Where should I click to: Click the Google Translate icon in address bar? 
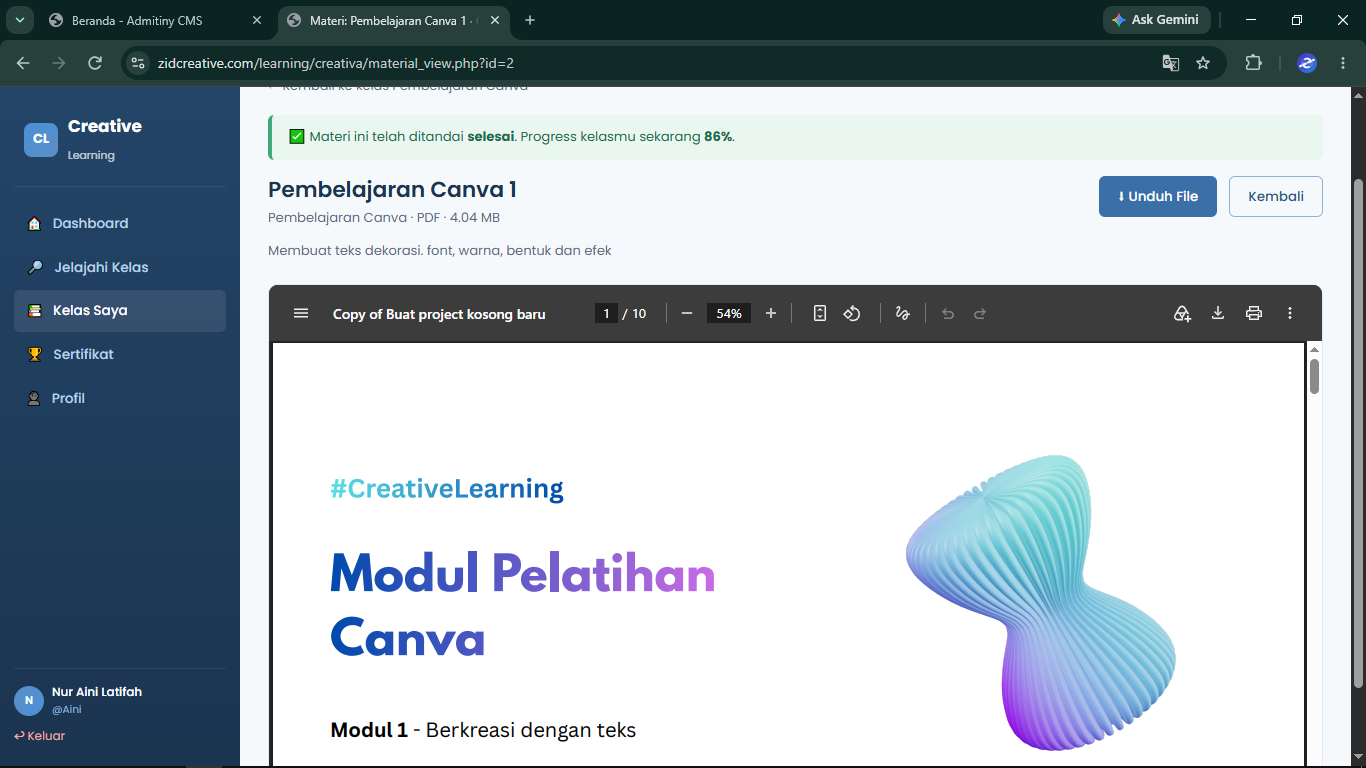click(1170, 63)
